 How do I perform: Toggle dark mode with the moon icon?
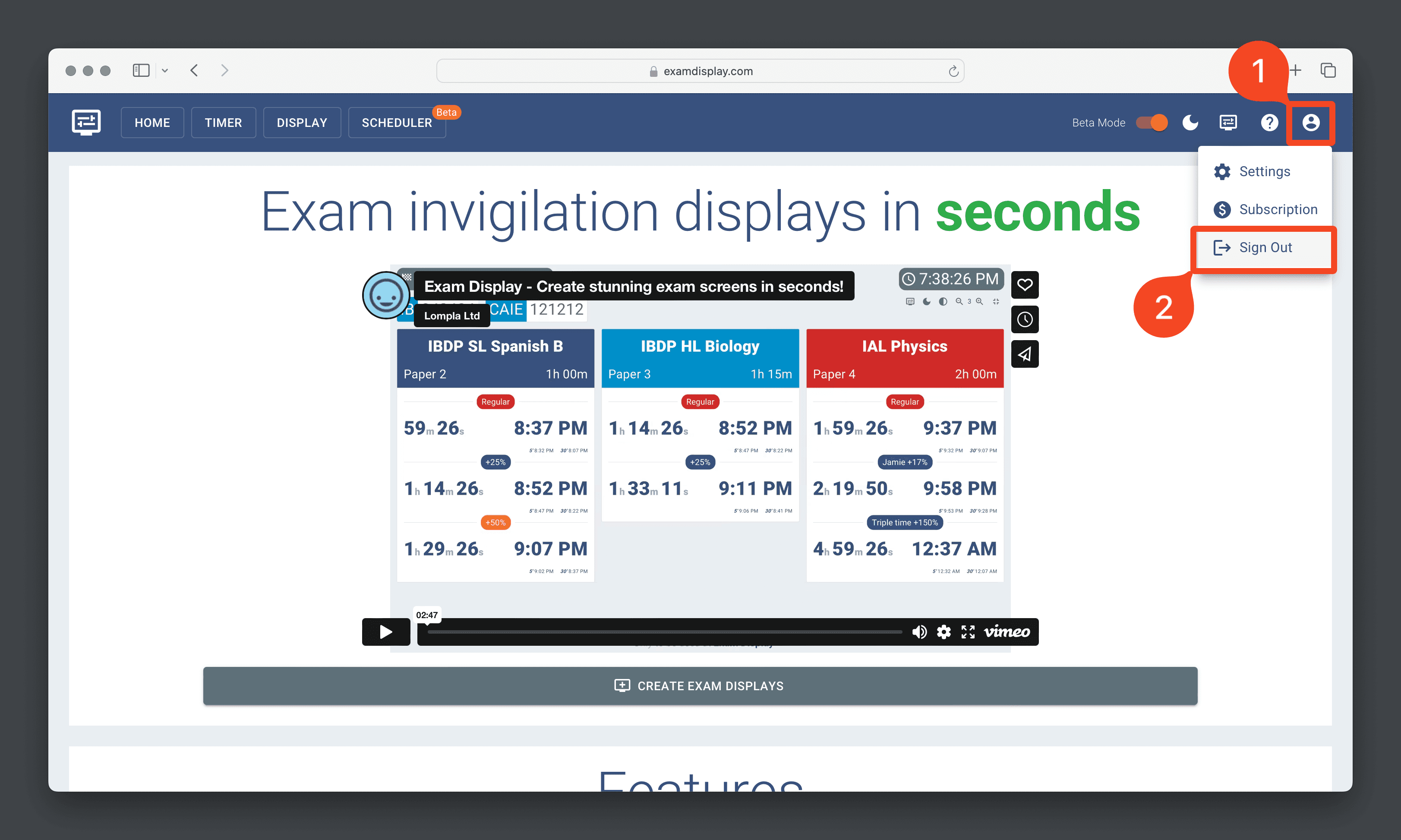pyautogui.click(x=1190, y=123)
